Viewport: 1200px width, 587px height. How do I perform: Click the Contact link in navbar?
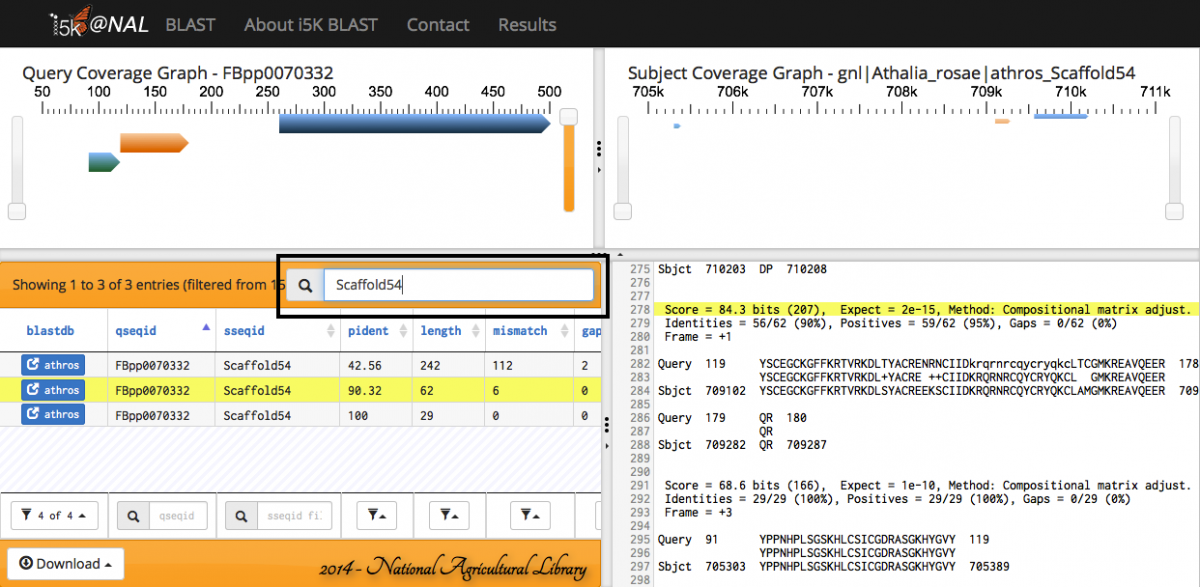click(x=438, y=25)
